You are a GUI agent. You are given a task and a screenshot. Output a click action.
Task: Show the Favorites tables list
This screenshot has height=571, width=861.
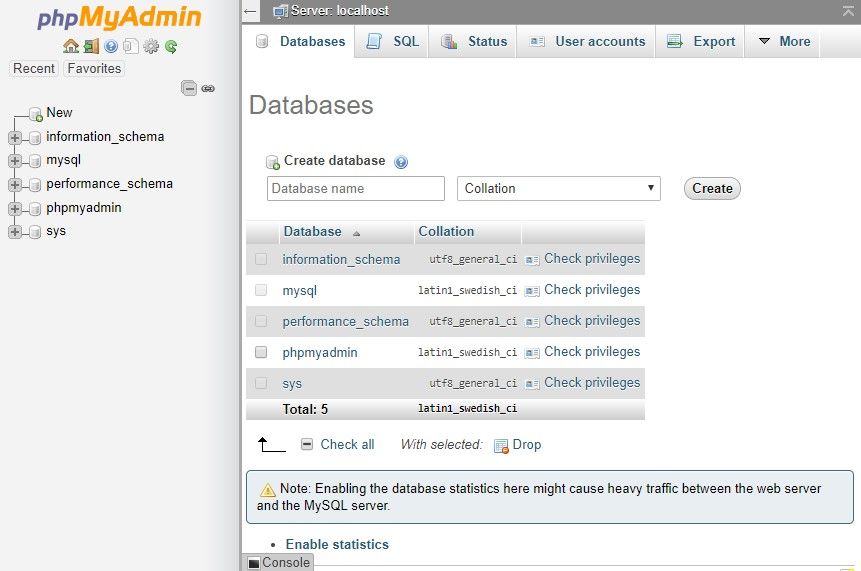pyautogui.click(x=94, y=69)
